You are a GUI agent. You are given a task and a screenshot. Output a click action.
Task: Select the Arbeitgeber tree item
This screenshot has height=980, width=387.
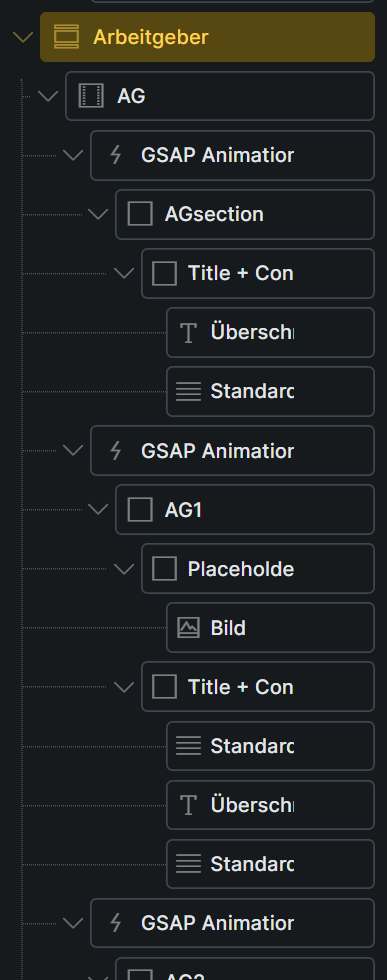[208, 37]
